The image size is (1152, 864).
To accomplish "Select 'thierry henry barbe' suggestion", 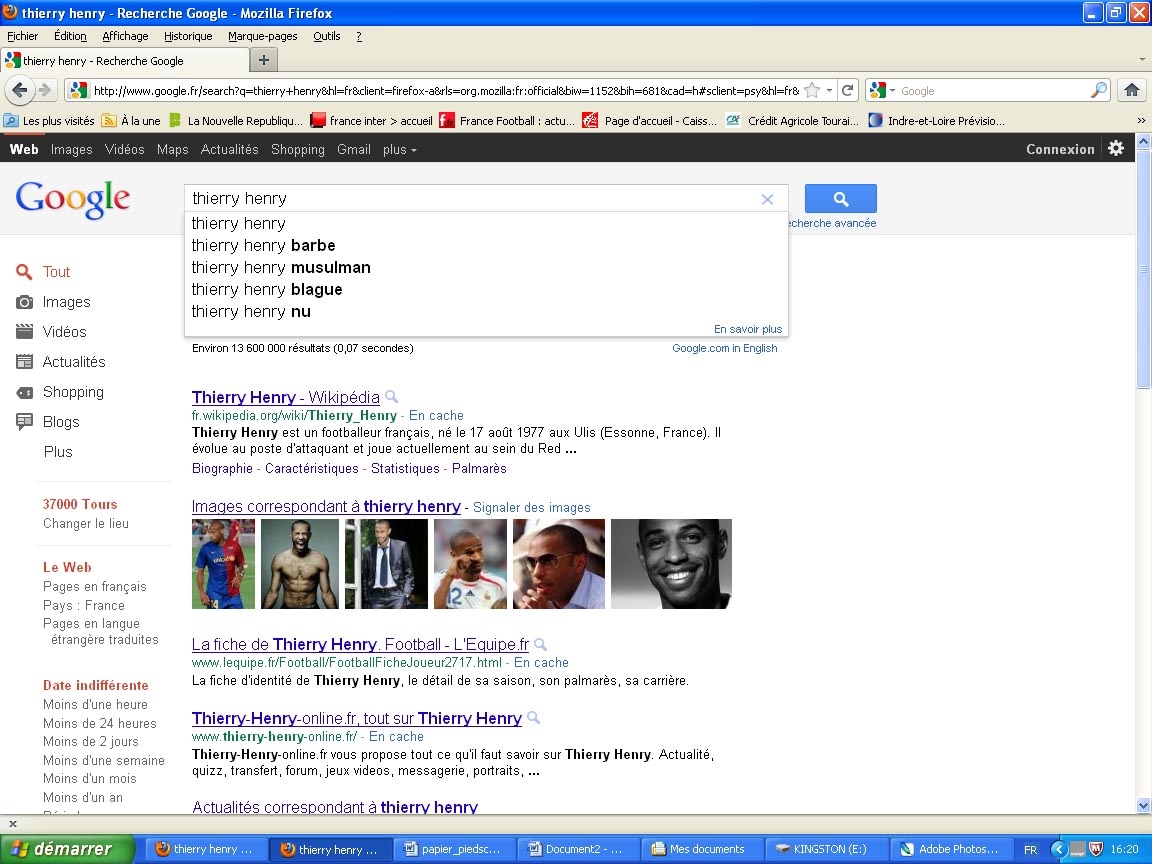I will pos(263,245).
